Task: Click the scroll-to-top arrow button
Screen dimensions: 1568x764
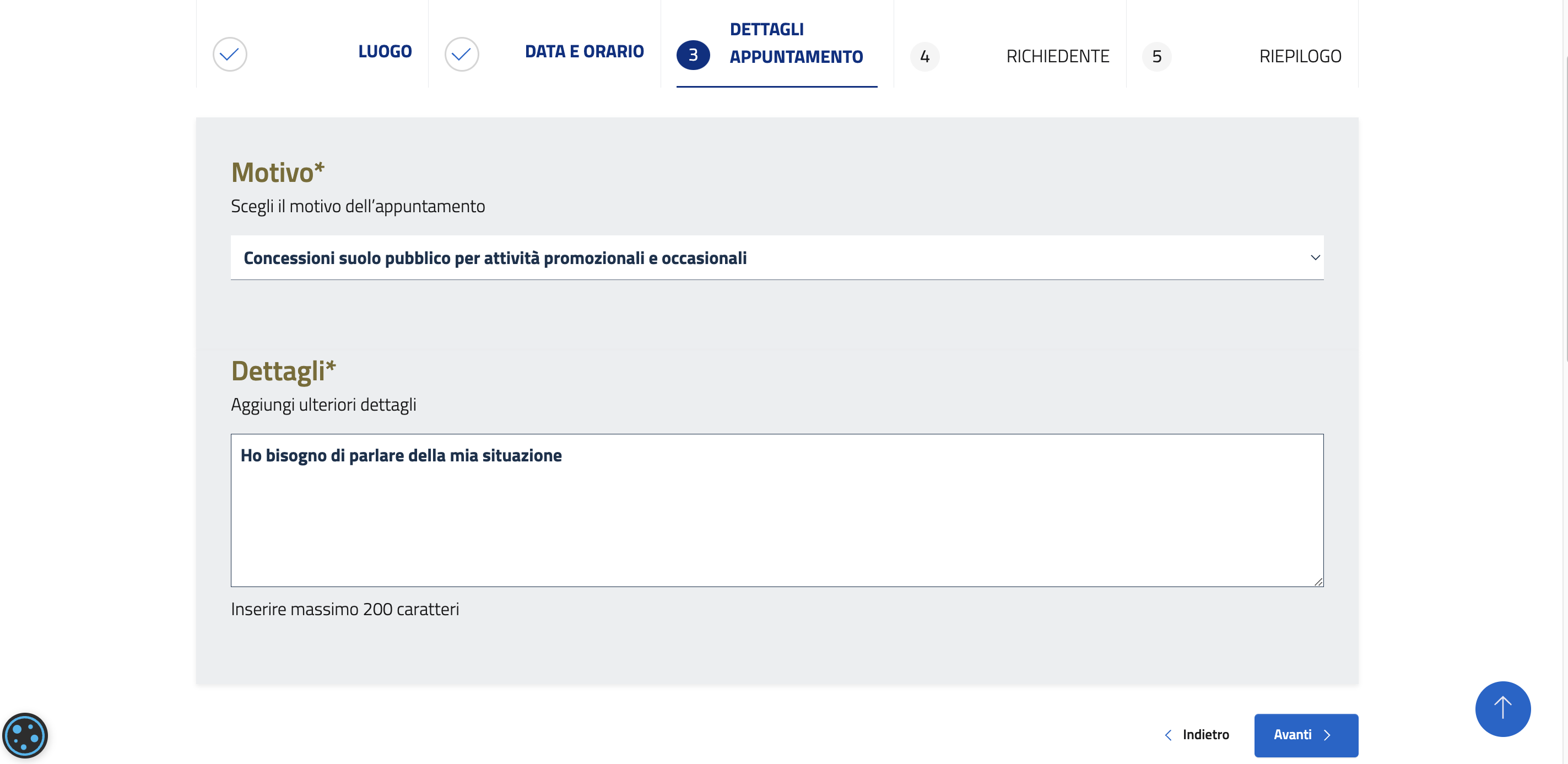Action: (x=1502, y=709)
